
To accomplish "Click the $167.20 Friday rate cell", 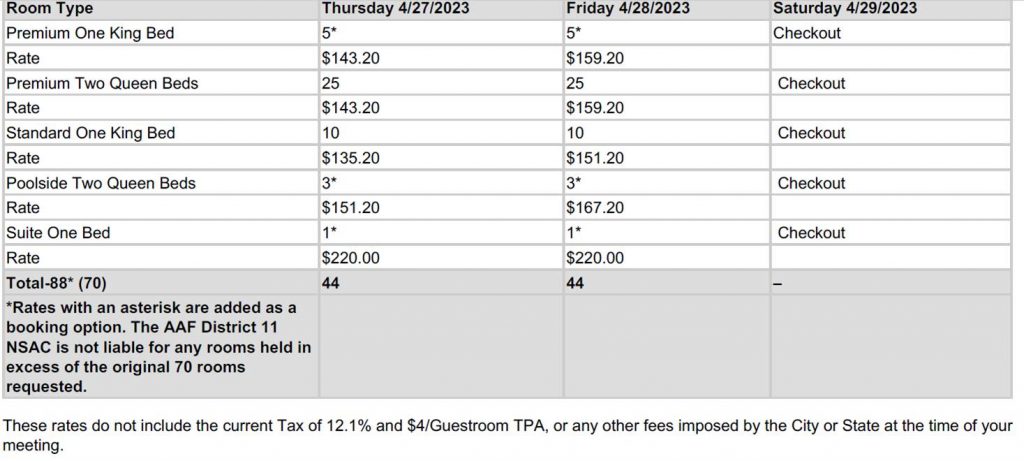I will pyautogui.click(x=667, y=208).
